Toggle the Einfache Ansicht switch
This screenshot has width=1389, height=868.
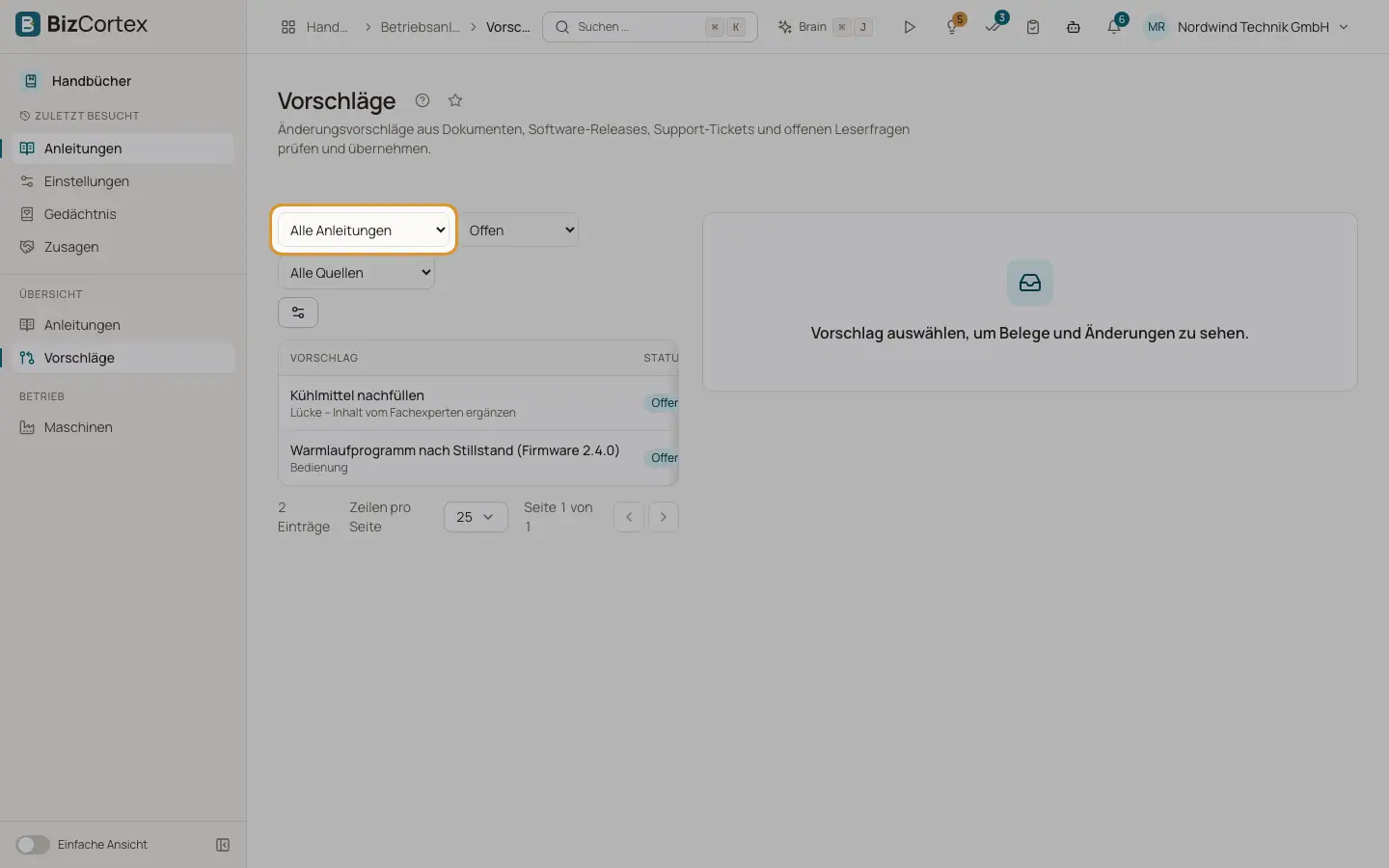point(33,845)
